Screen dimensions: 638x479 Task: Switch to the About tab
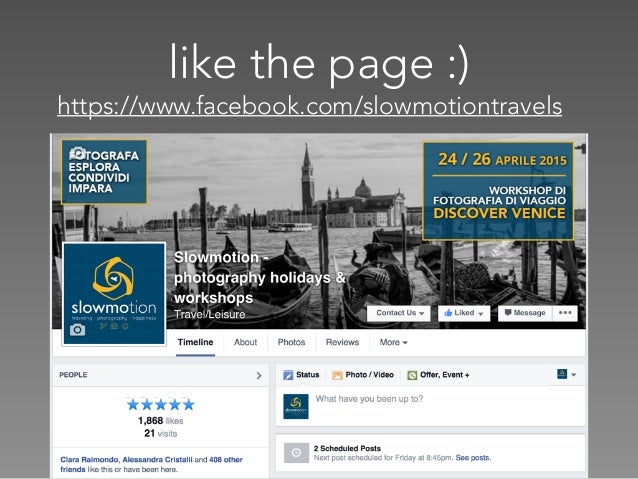tap(245, 342)
